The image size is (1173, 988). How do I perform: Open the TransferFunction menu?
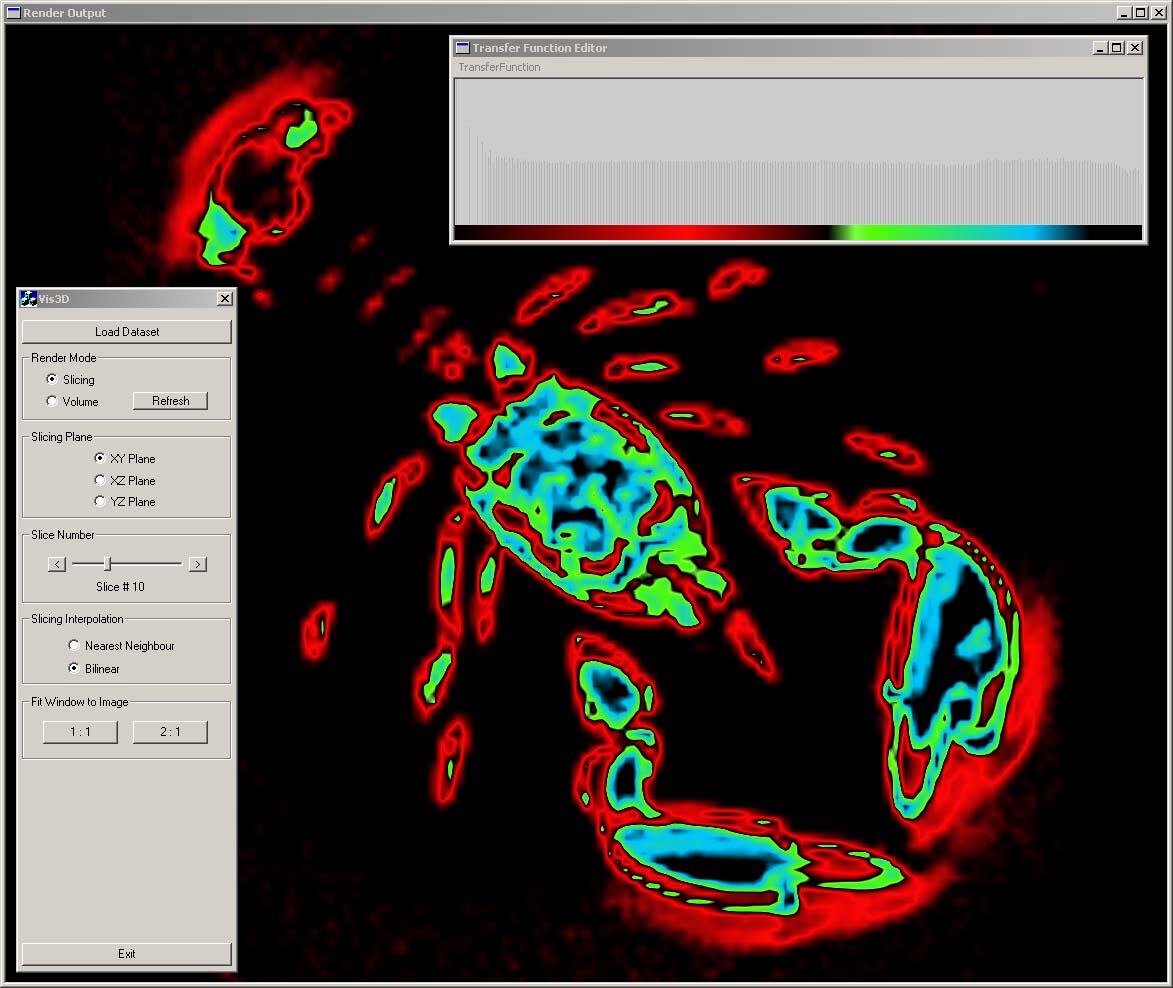coord(499,67)
